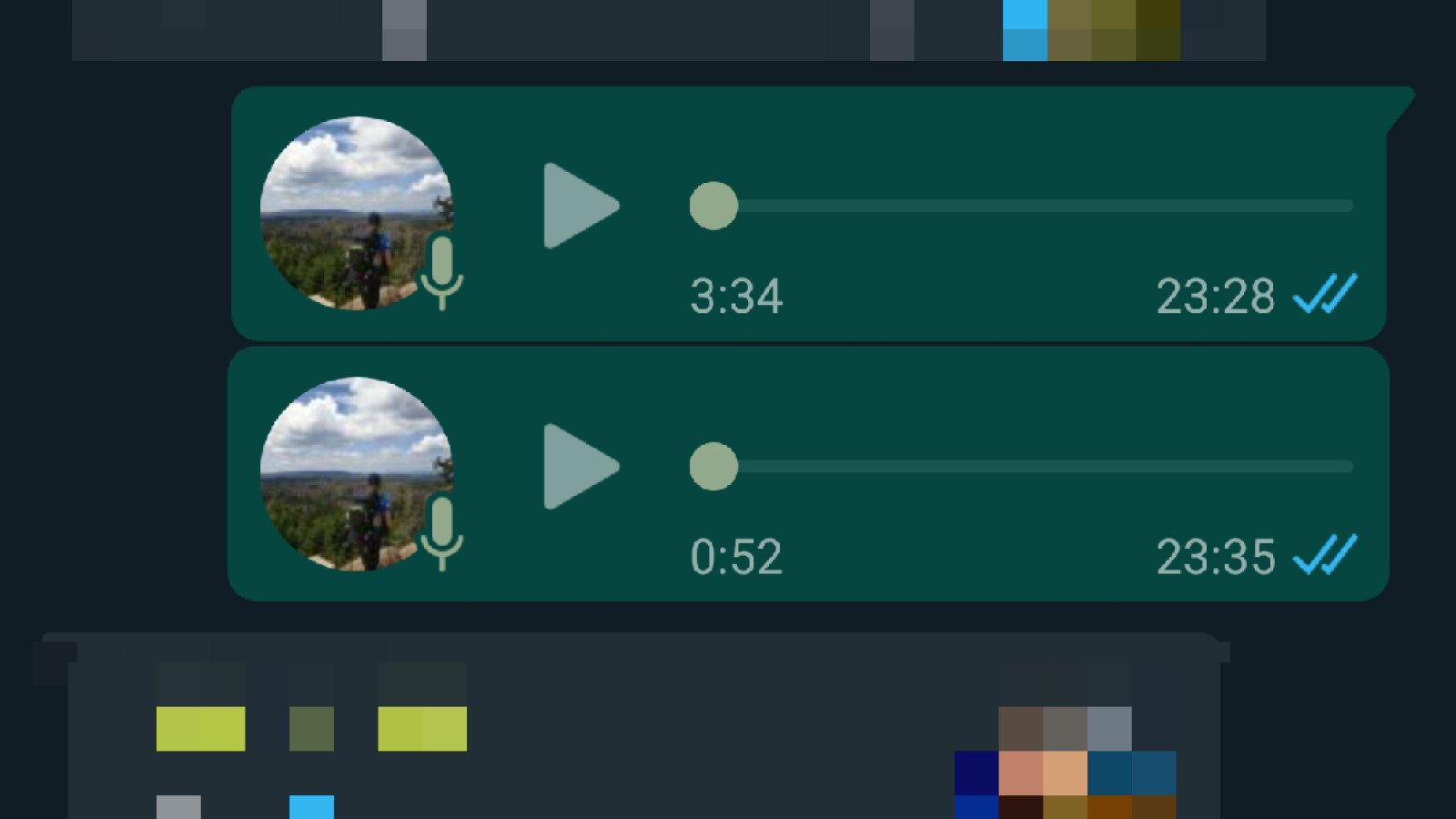
Task: Open the profile photo on the 3:34 voice message
Action: pos(357,213)
